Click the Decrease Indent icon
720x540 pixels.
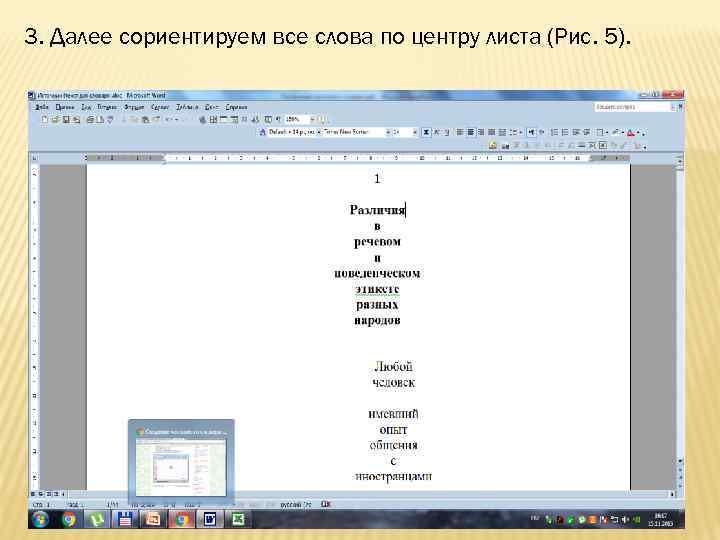575,132
